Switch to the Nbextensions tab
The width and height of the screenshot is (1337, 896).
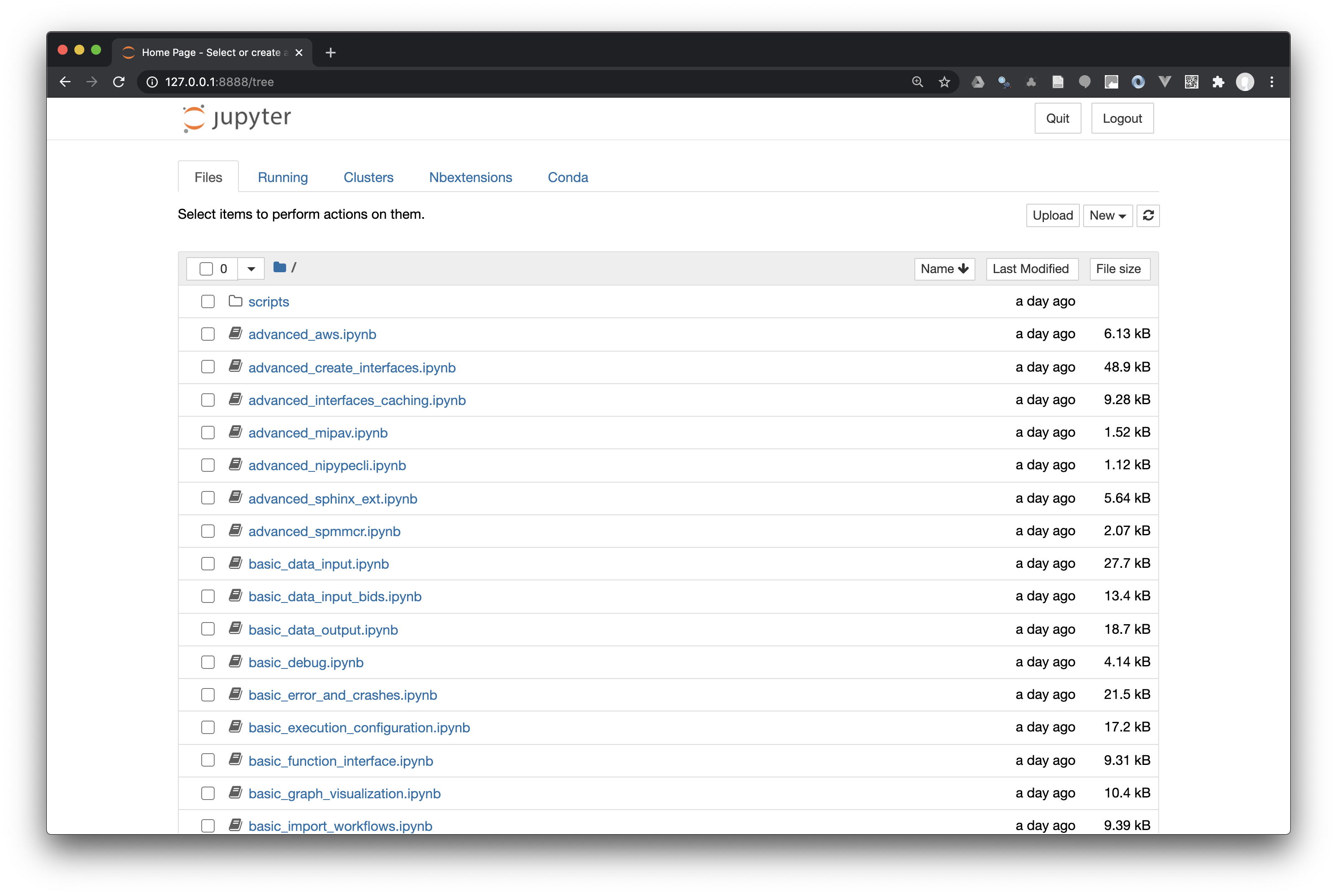click(x=470, y=177)
